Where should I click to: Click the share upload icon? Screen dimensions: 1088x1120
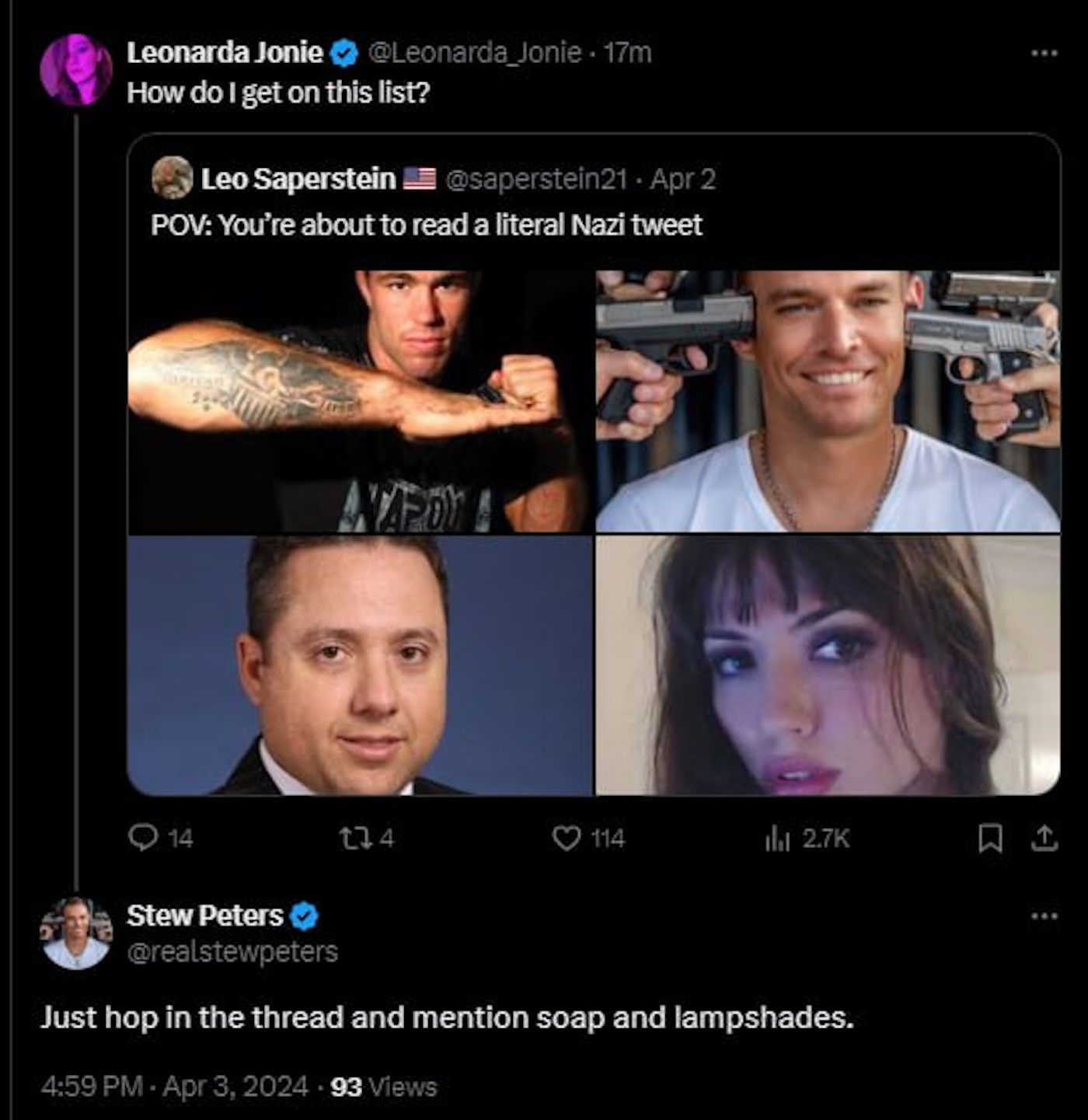pyautogui.click(x=1044, y=838)
